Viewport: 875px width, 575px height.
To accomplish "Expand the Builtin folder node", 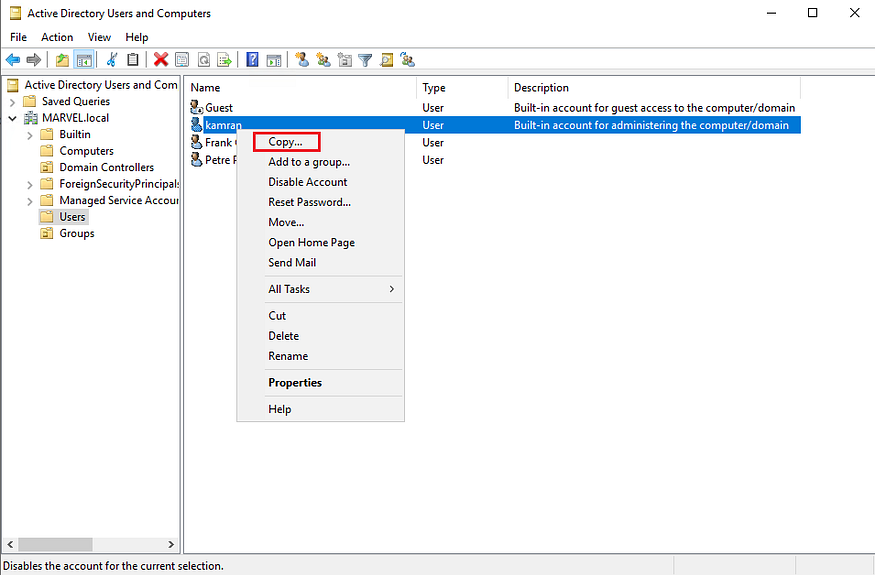I will (x=30, y=134).
